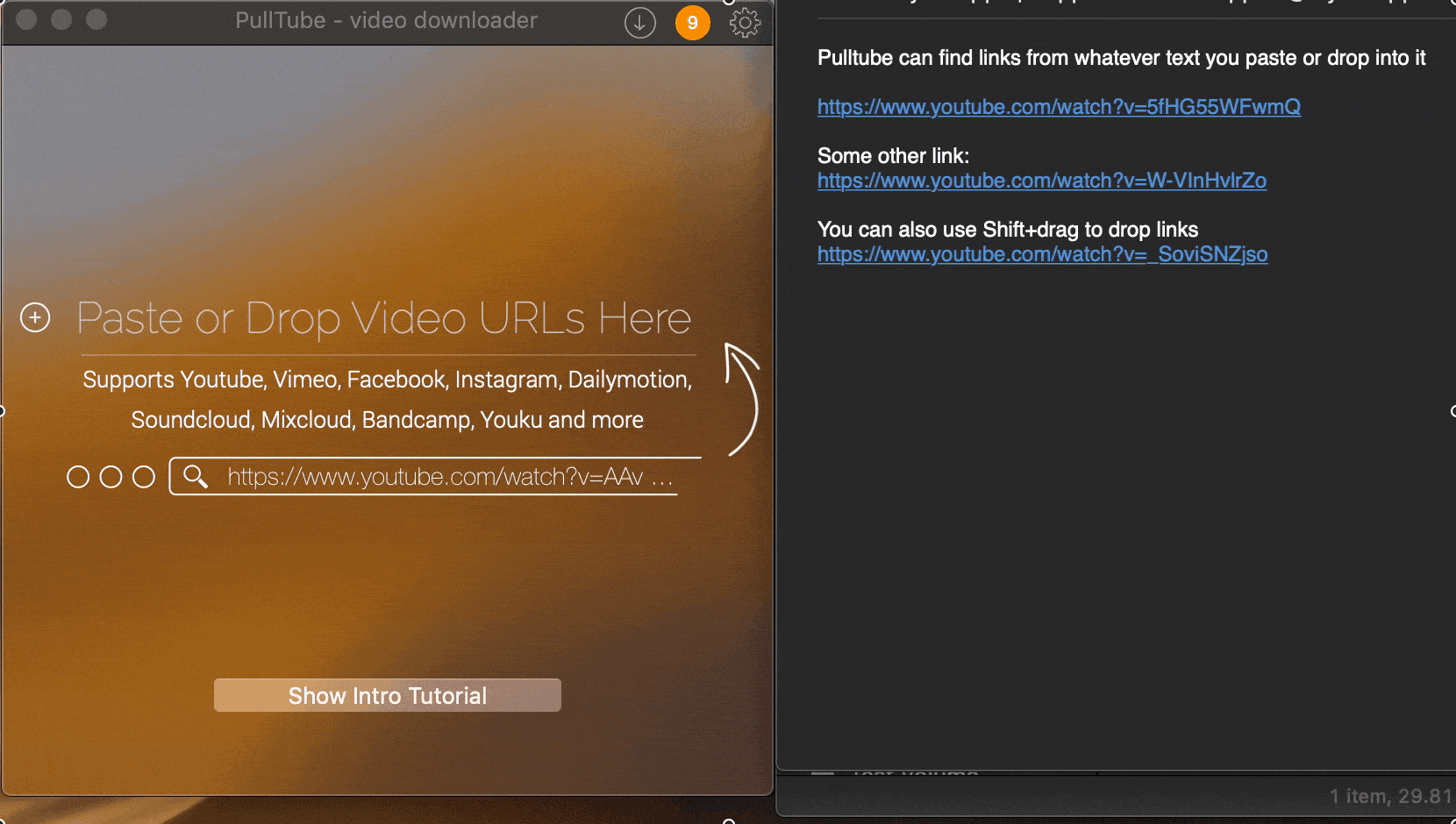Image resolution: width=1456 pixels, height=824 pixels.
Task: Click 'You can also use Shift+drag' text
Action: click(x=1008, y=230)
